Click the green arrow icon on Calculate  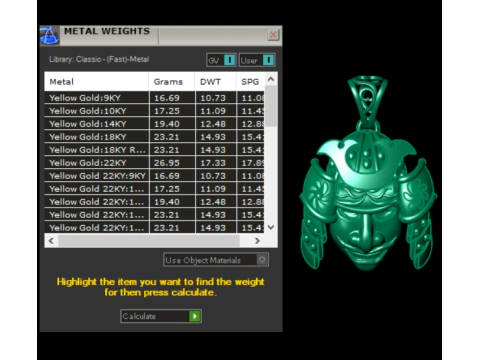(x=195, y=316)
